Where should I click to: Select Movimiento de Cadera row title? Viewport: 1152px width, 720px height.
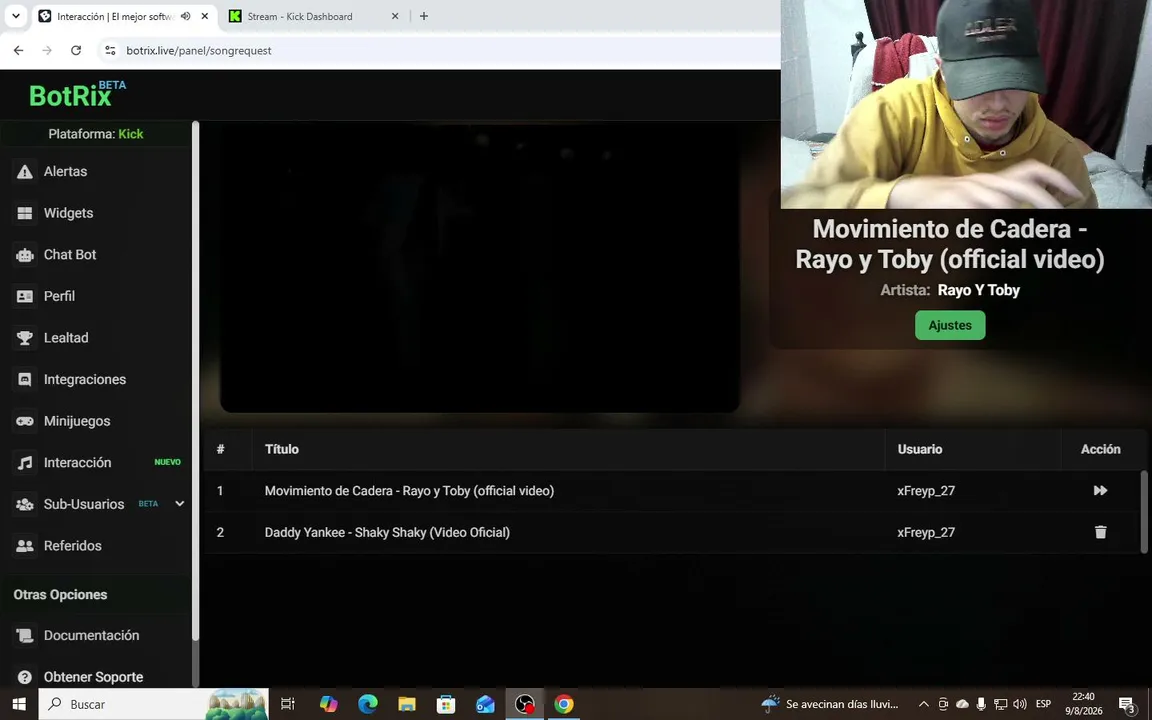coord(409,491)
